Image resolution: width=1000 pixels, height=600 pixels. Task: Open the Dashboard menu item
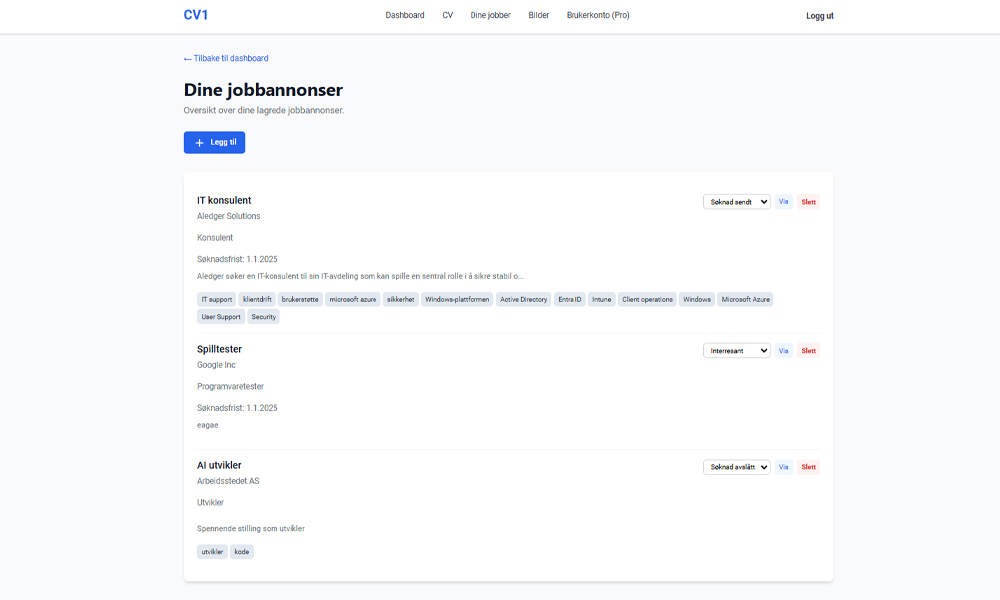[x=405, y=16]
